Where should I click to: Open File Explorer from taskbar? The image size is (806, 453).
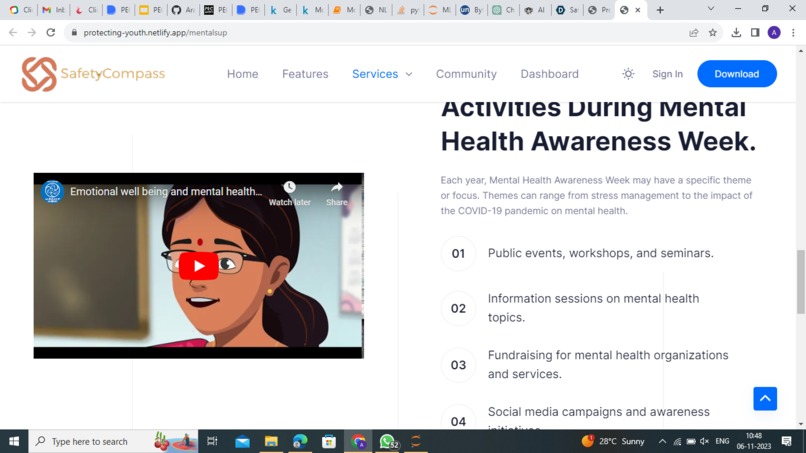[271, 441]
